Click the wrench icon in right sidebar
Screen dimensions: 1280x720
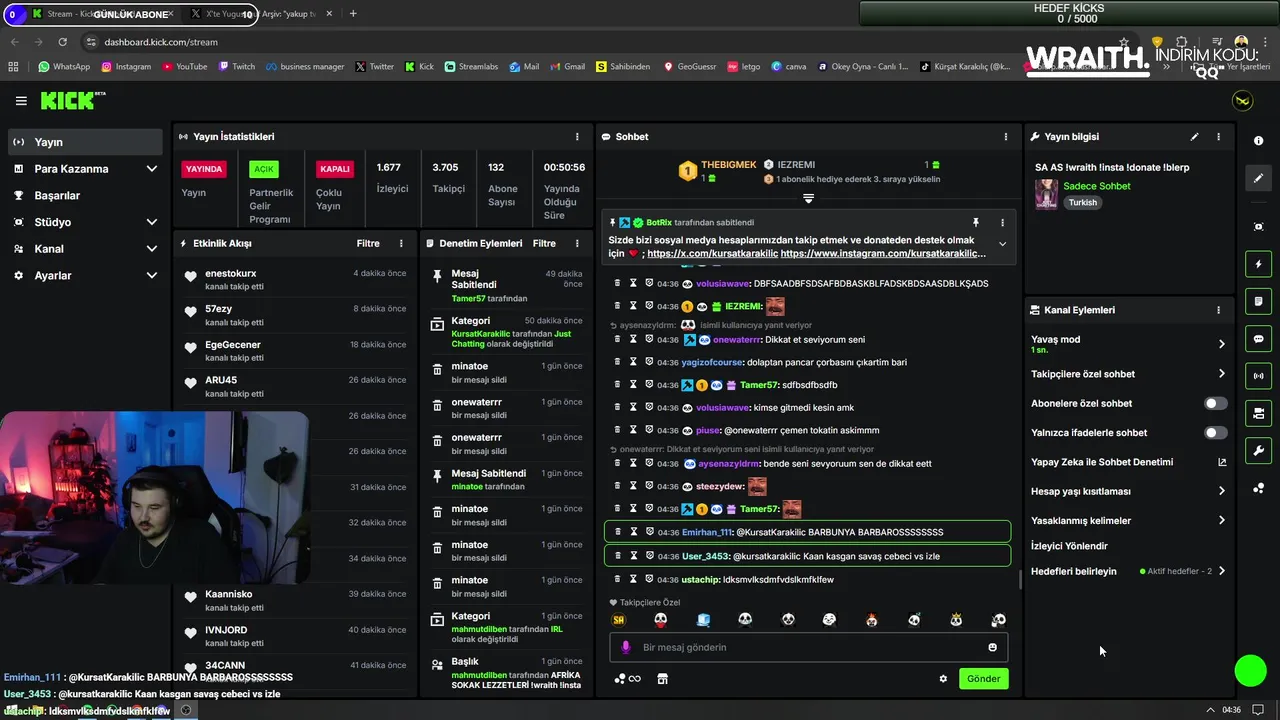pos(1259,451)
